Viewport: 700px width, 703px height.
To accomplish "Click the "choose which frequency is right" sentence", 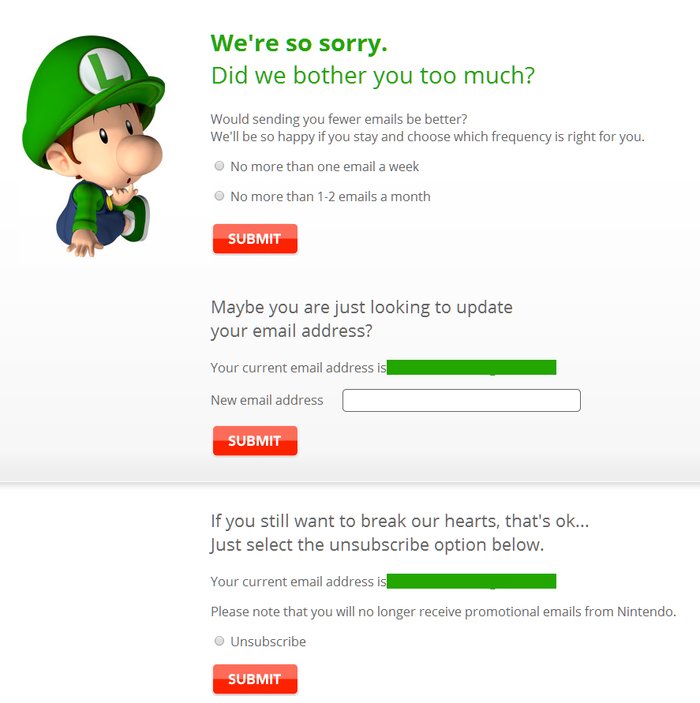I will [x=427, y=136].
